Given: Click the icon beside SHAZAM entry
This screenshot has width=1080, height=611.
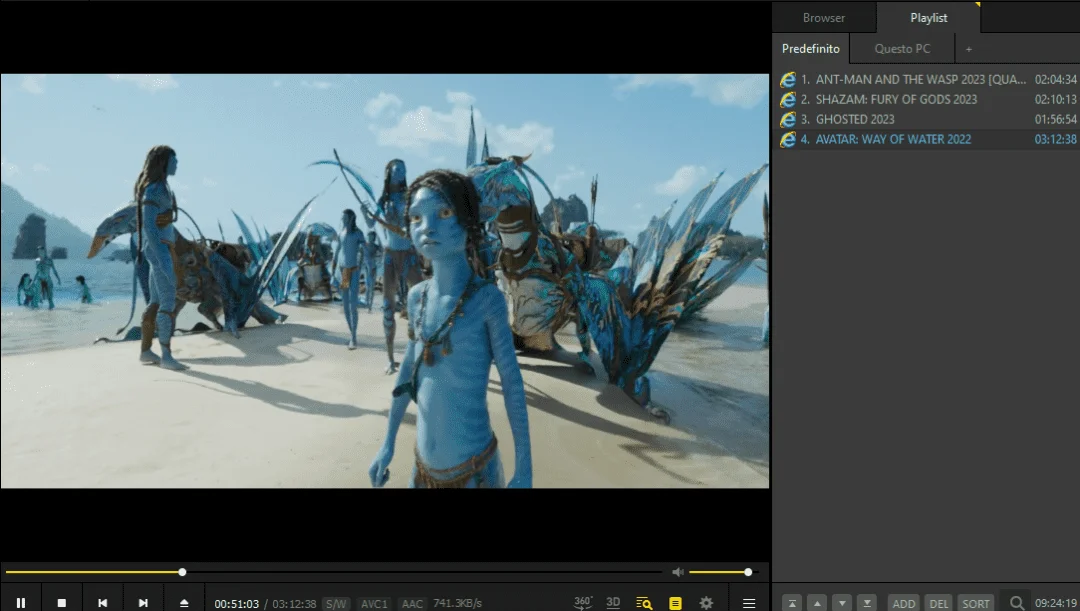Looking at the screenshot, I should 788,100.
